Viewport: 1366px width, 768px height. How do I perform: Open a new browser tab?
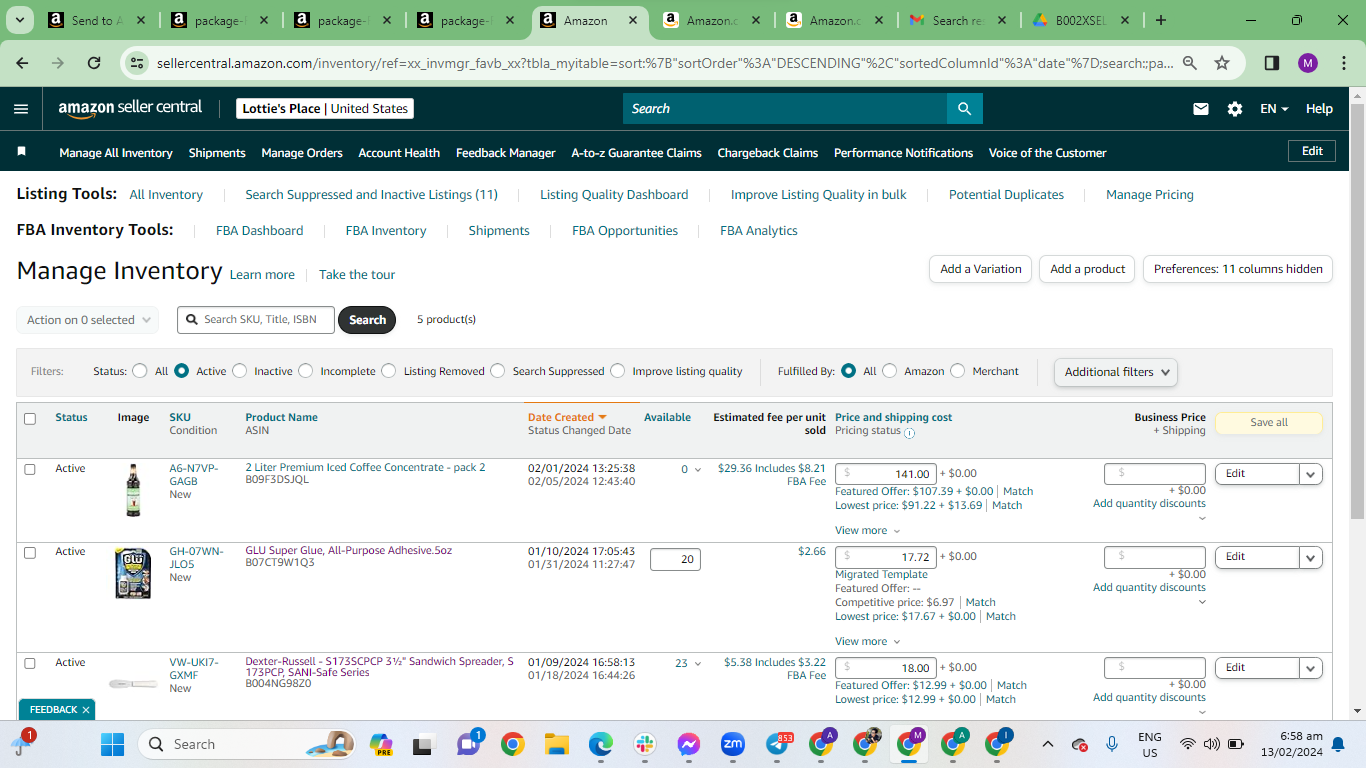(x=1160, y=20)
